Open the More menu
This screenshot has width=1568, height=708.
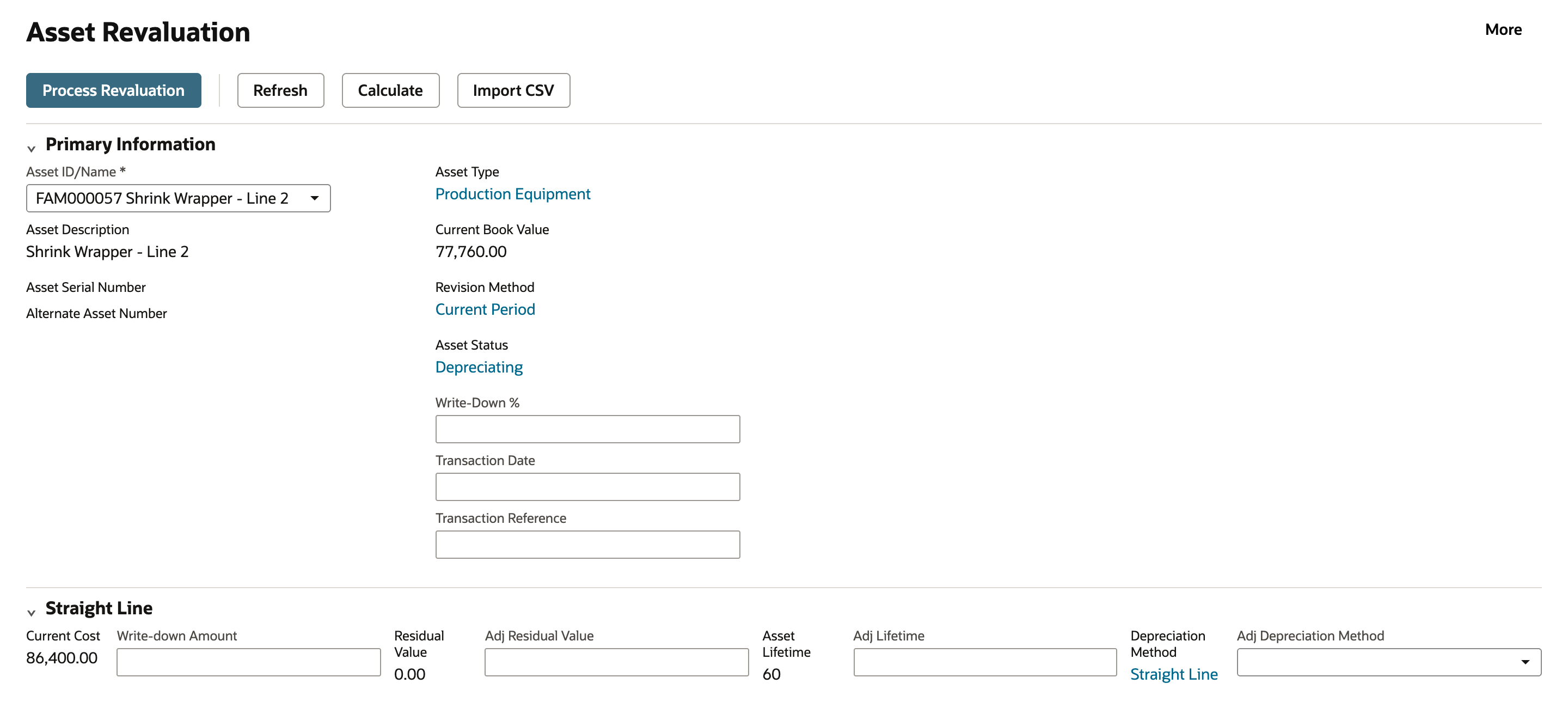(x=1503, y=29)
